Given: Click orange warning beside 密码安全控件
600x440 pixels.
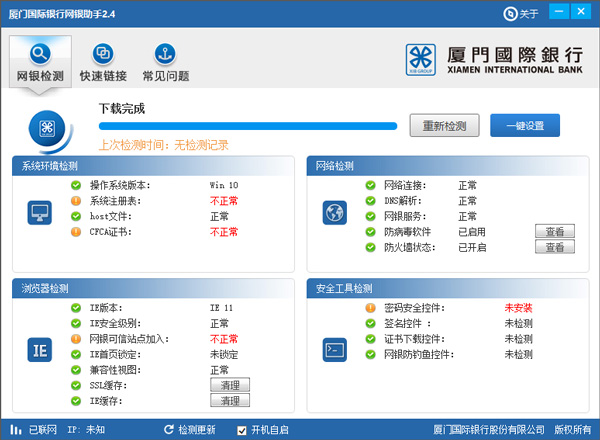Looking at the screenshot, I should click(370, 308).
